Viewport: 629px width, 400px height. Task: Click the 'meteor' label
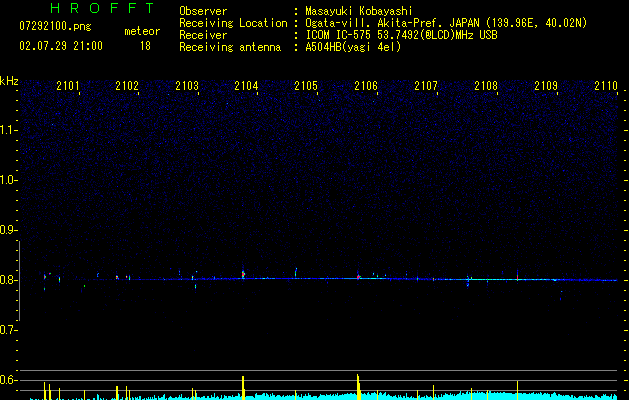tap(142, 31)
